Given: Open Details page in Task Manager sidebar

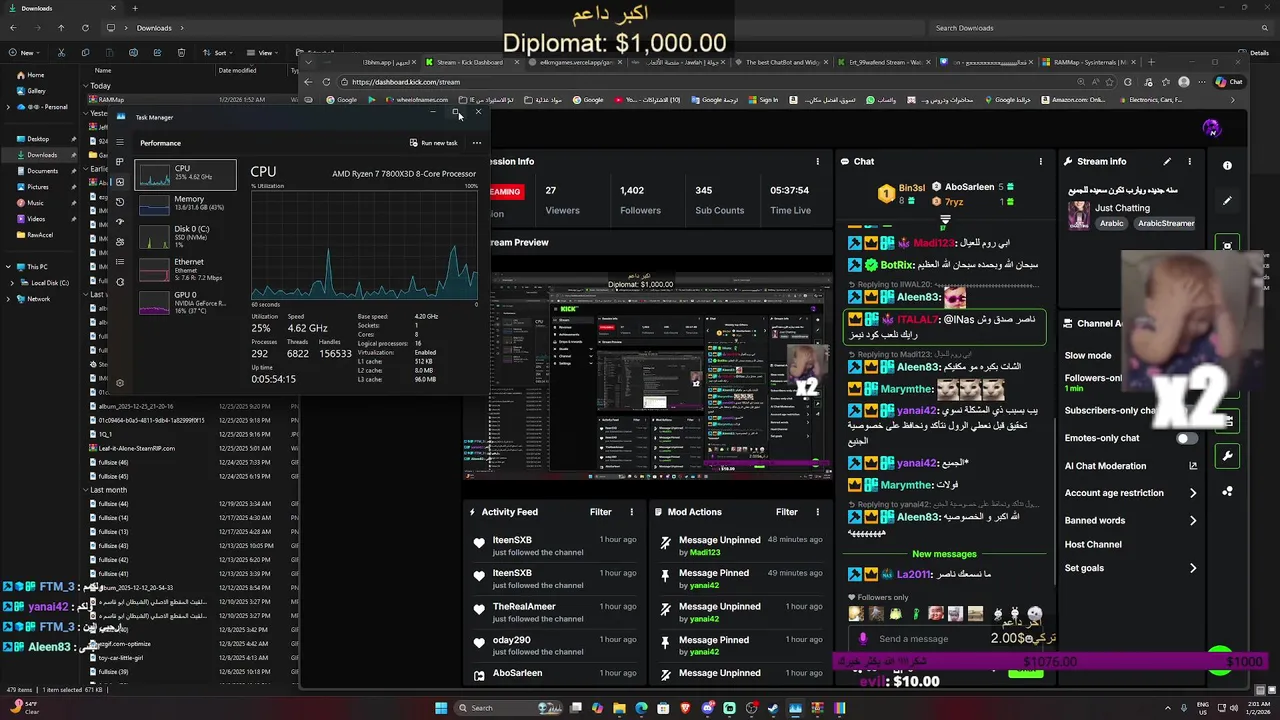Looking at the screenshot, I should tap(120, 262).
